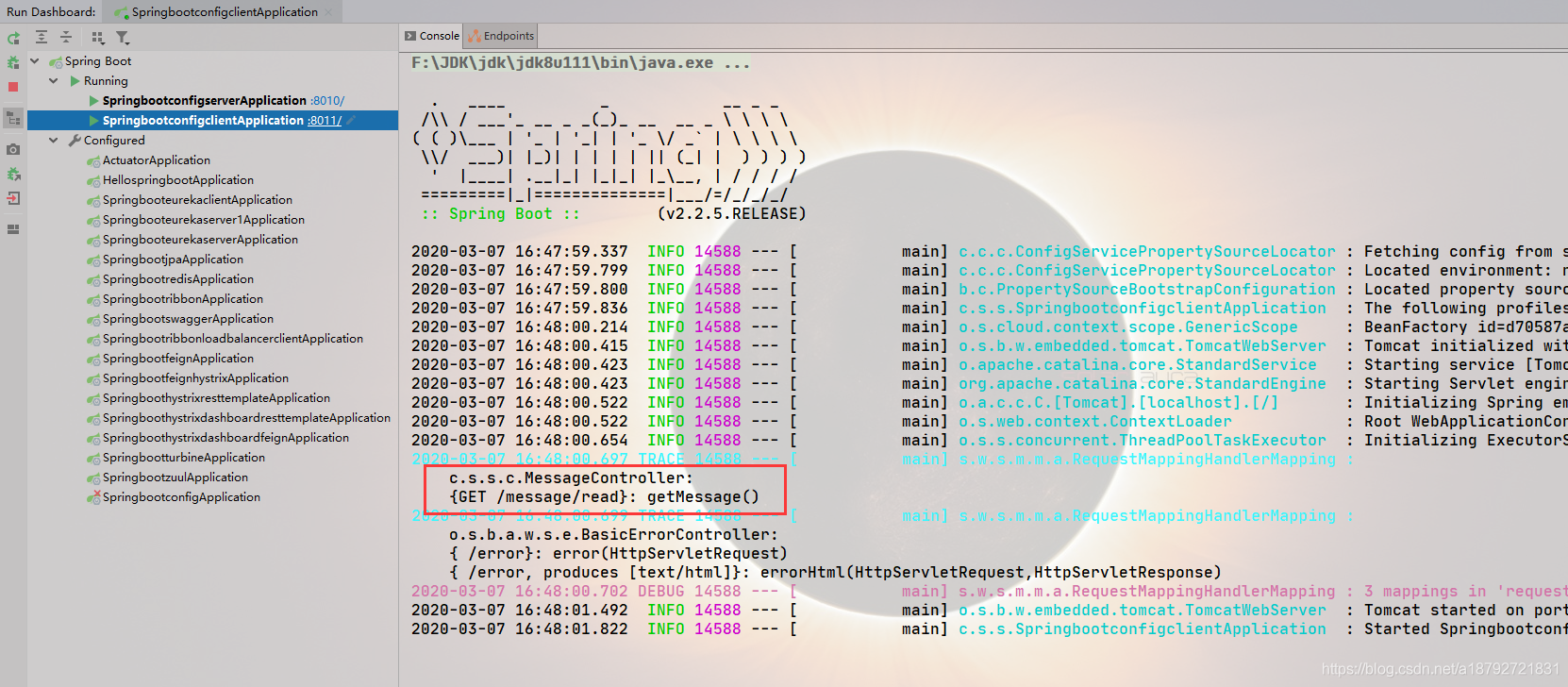Click the Endpoints tab's icon

click(475, 36)
